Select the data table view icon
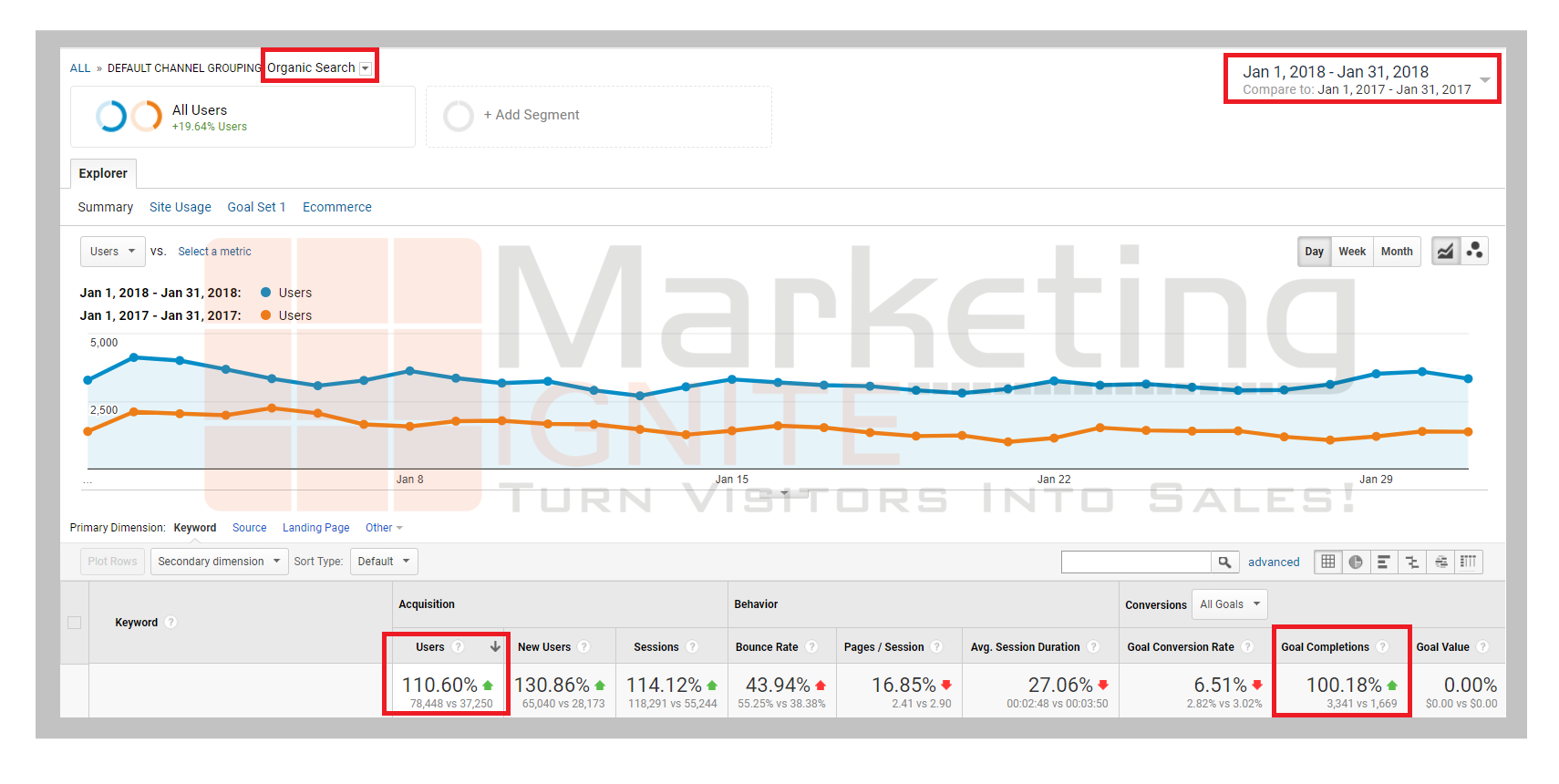 (x=1328, y=562)
